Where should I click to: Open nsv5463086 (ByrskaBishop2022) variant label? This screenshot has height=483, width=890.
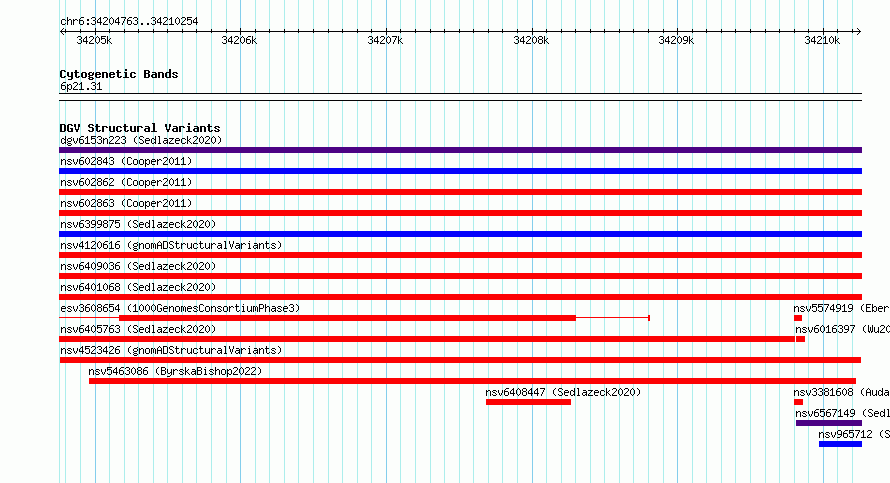pyautogui.click(x=175, y=371)
